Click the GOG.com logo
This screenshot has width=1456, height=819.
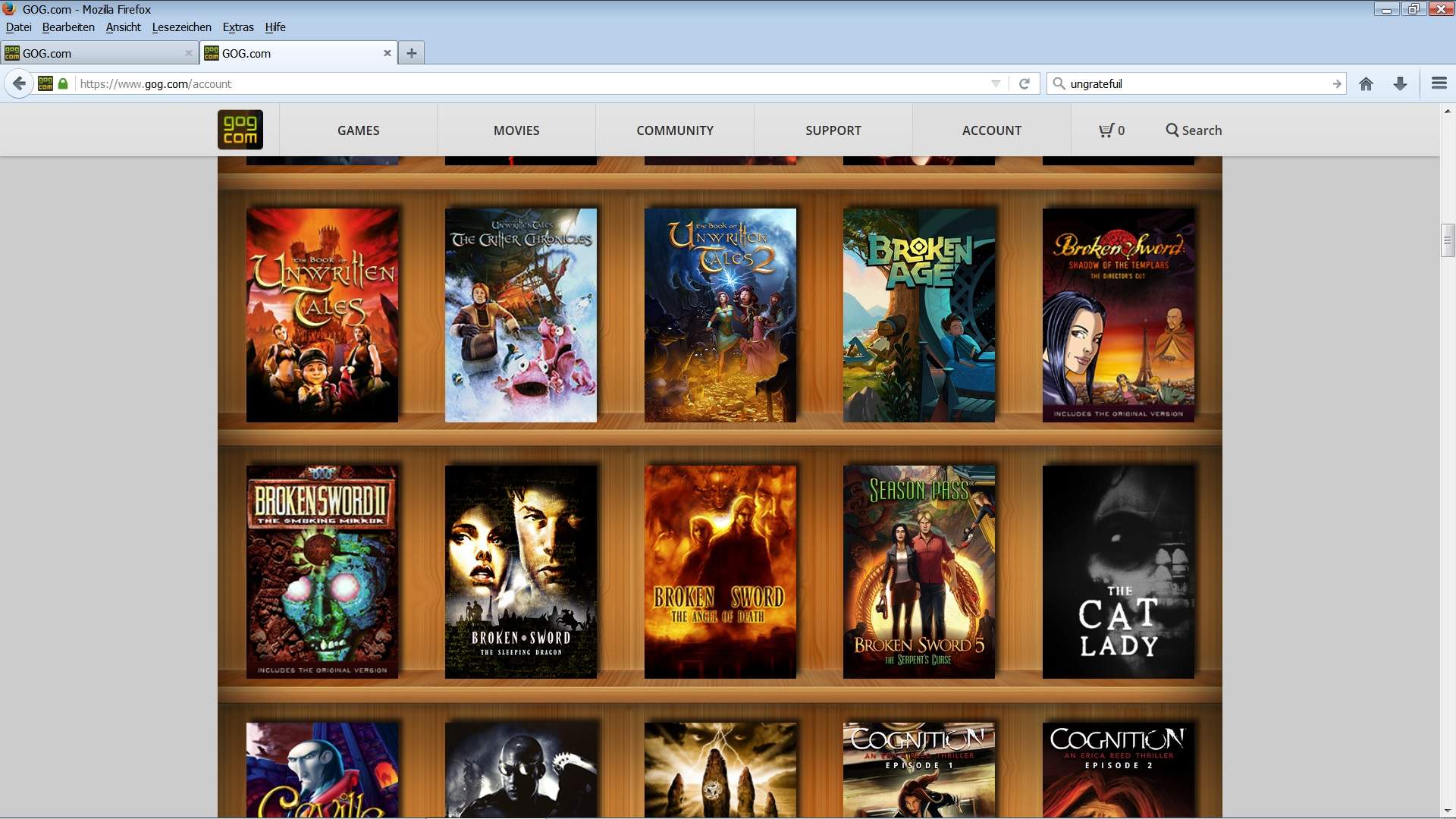240,130
